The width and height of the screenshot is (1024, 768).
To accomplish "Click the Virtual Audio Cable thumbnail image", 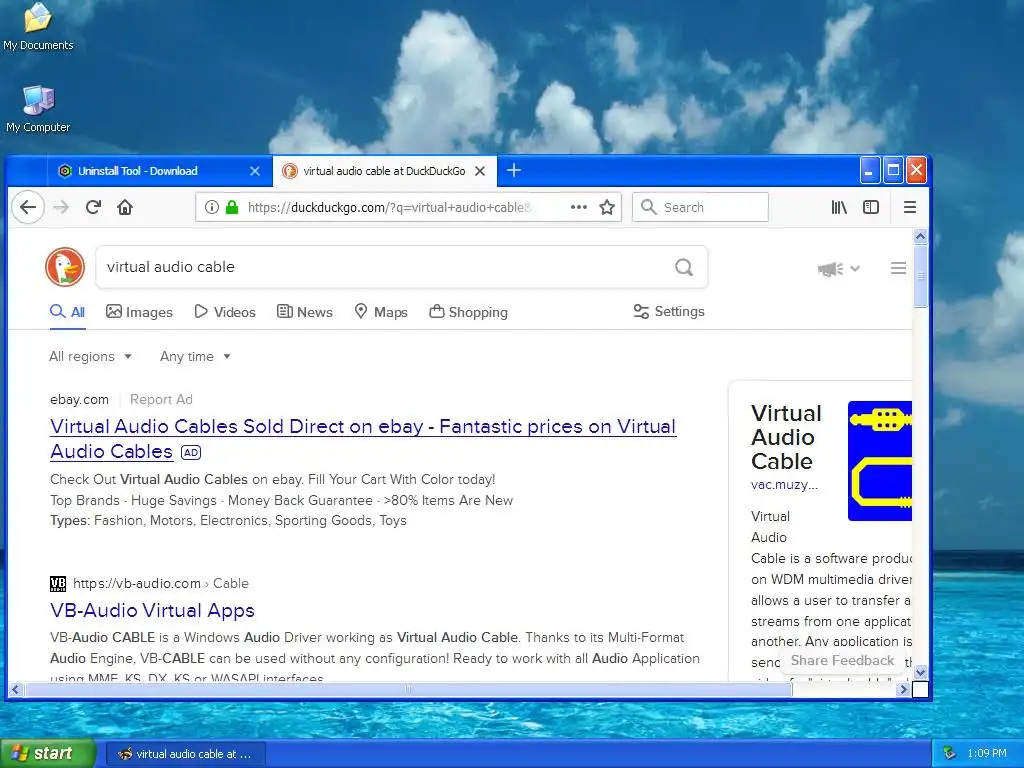I will [x=880, y=461].
